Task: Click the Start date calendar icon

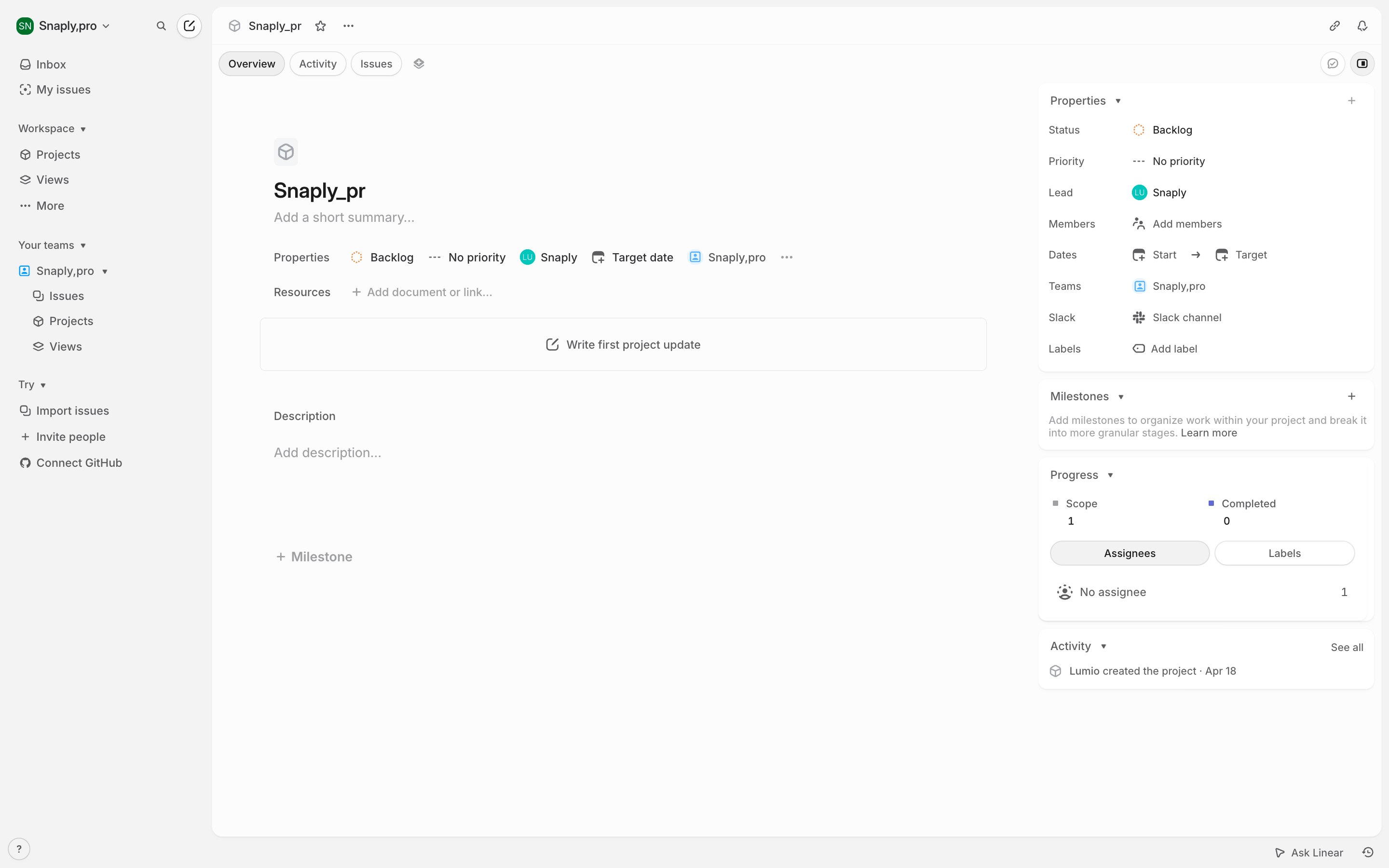Action: [x=1139, y=255]
